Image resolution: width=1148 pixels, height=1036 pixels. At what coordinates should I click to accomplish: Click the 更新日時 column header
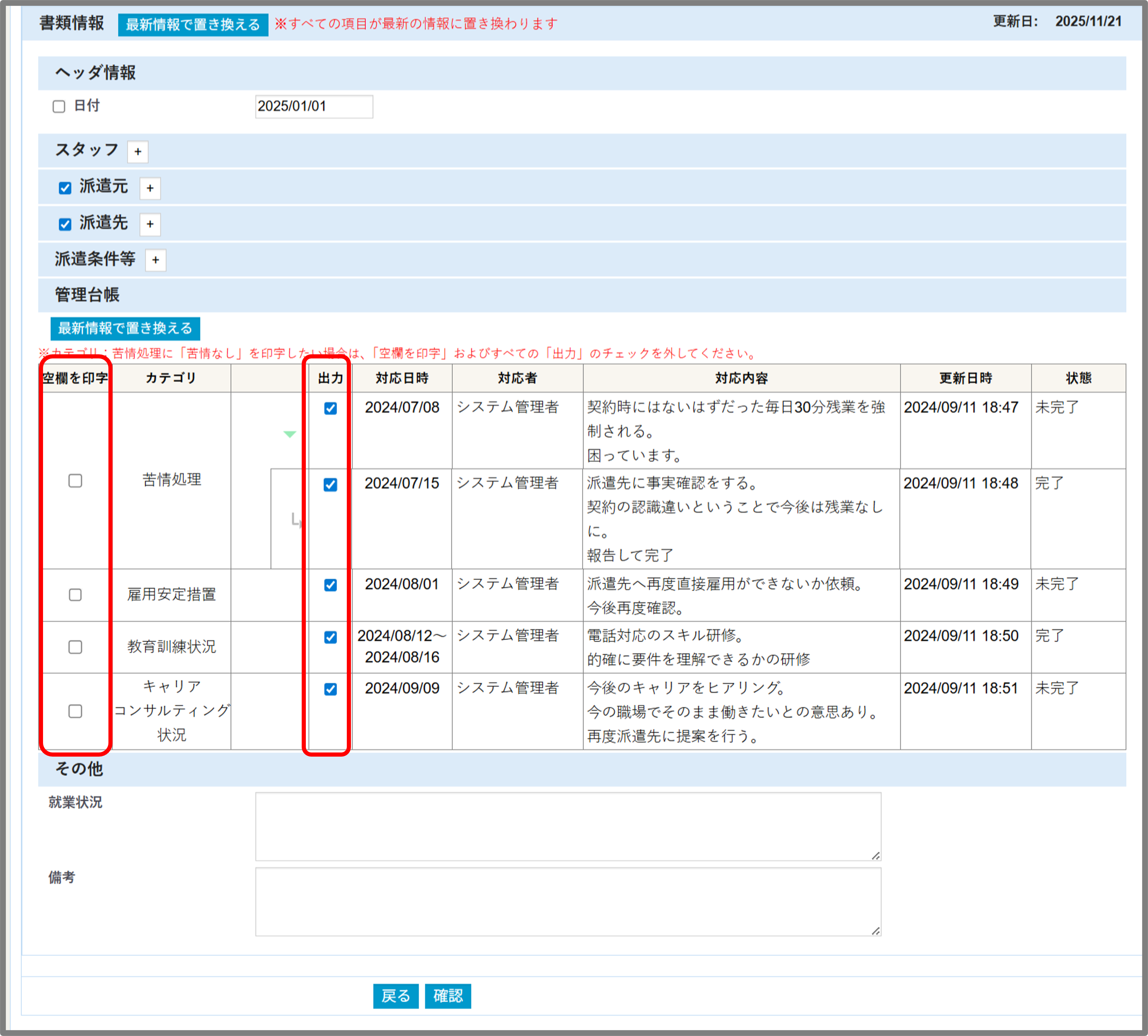(x=965, y=378)
